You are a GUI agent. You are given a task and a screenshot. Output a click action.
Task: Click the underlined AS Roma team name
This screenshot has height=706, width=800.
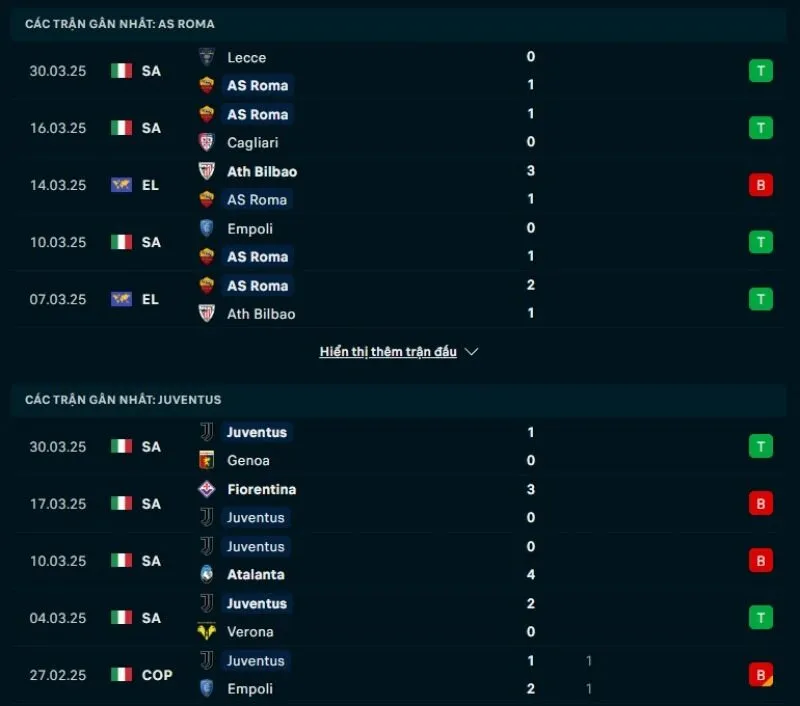[x=258, y=85]
